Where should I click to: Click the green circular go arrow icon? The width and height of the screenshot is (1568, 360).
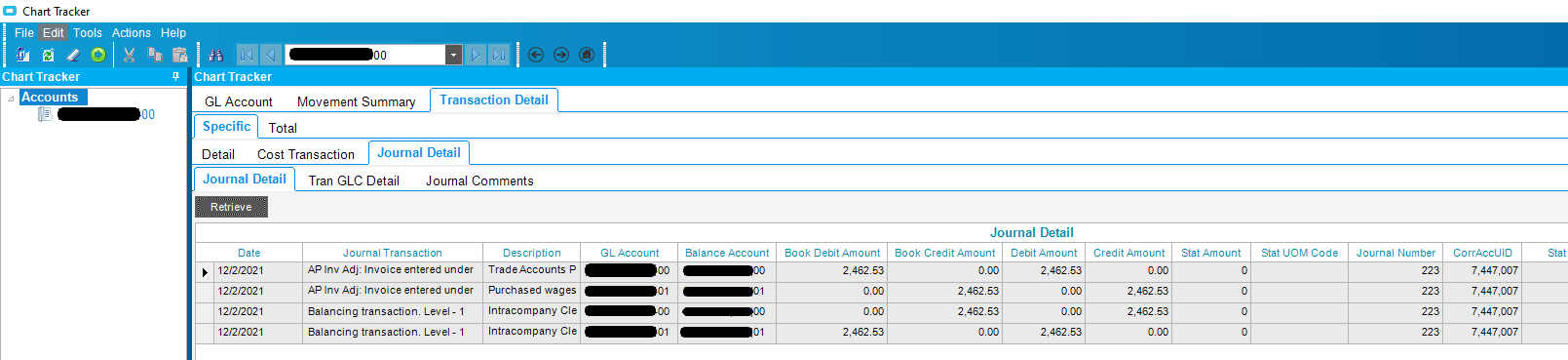pyautogui.click(x=98, y=55)
